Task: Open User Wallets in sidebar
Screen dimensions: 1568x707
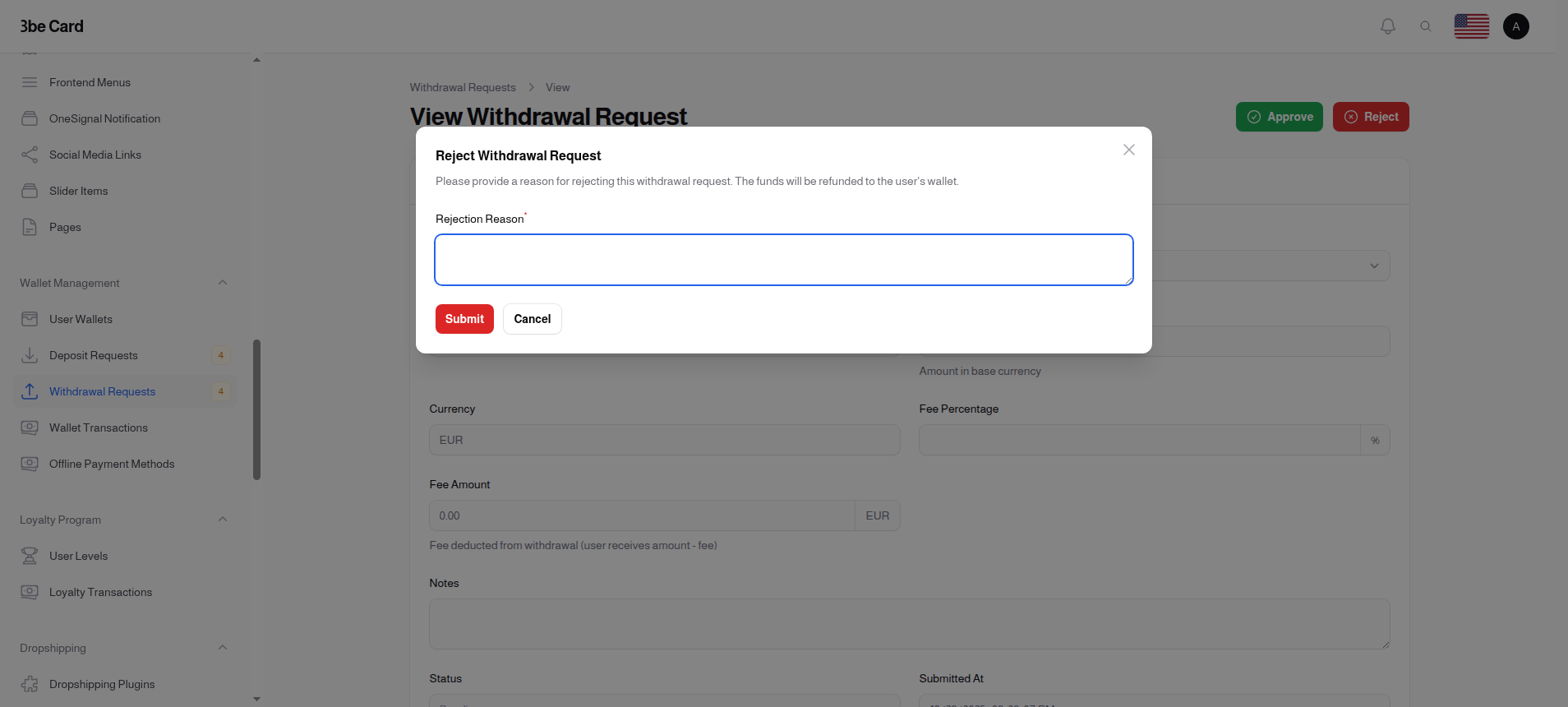Action: pos(125,319)
